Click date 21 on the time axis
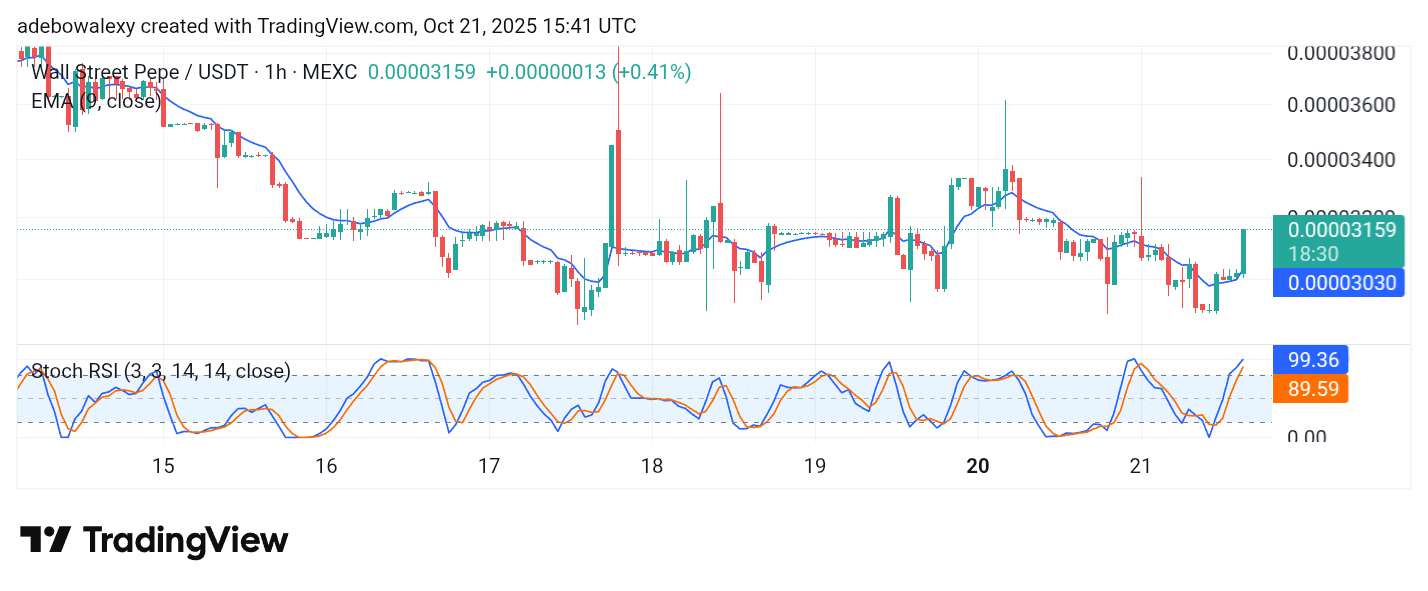Image resolution: width=1428 pixels, height=591 pixels. (x=1140, y=466)
